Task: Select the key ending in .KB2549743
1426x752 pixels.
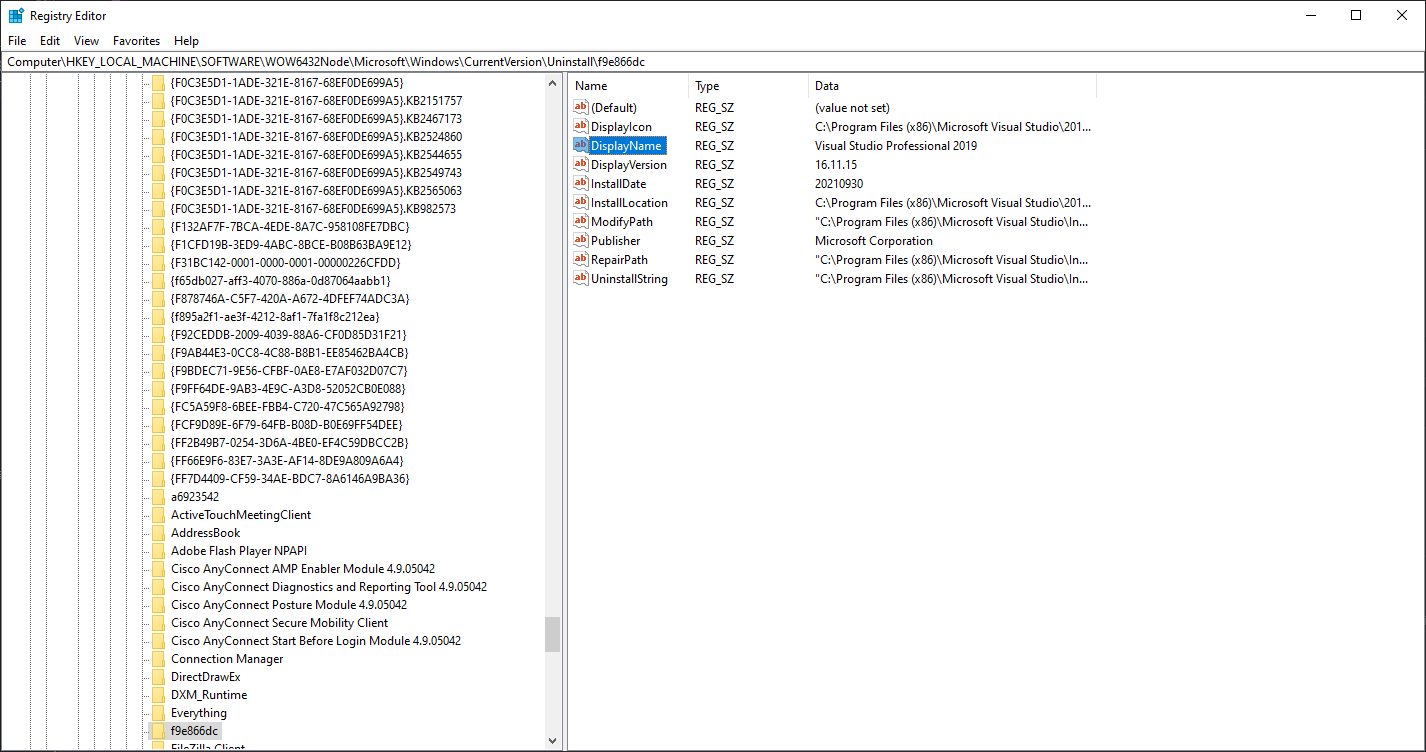Action: (316, 173)
